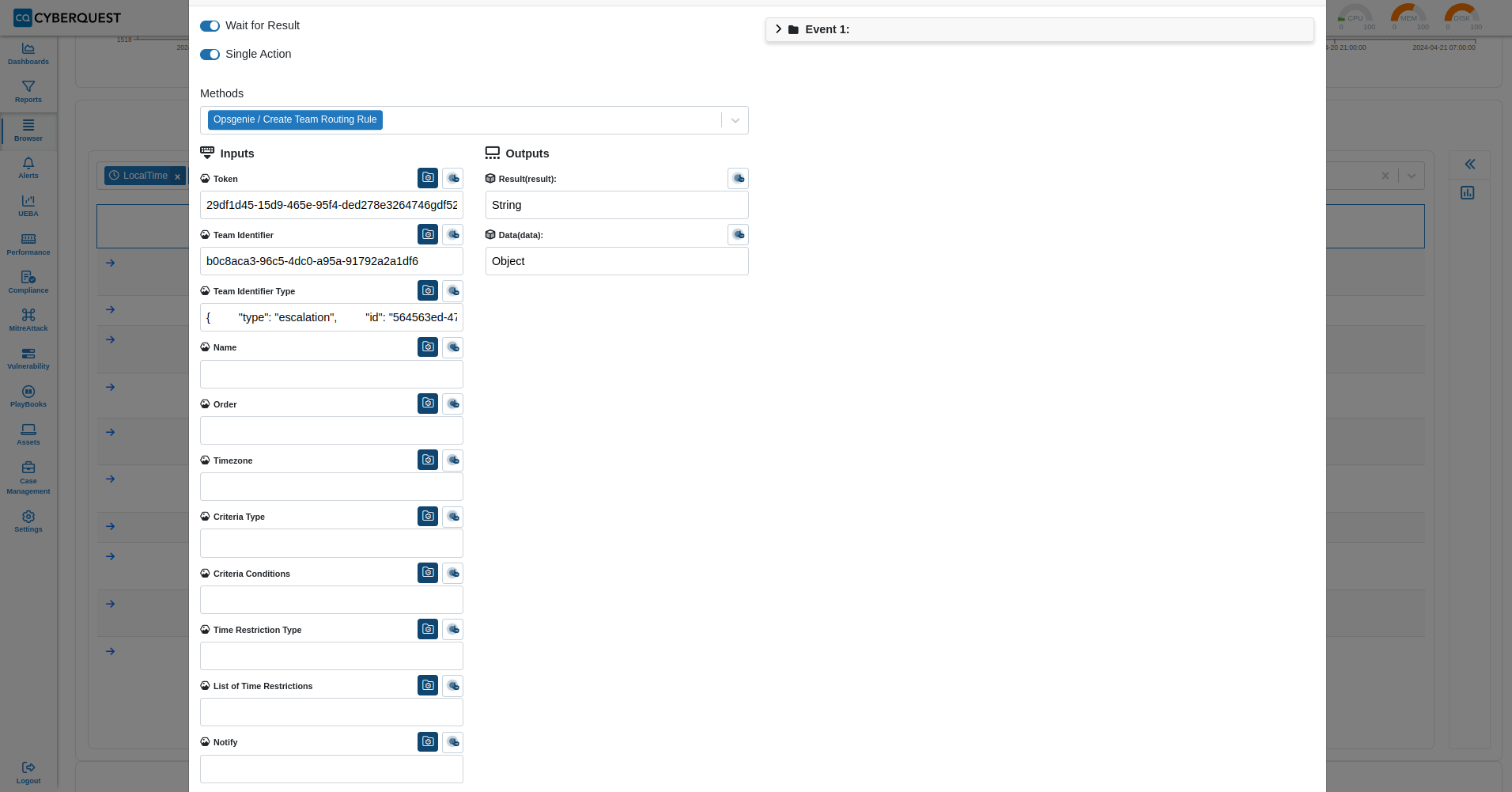Screen dimensions: 1512x792
Task: Click the Criteria Conditions input field
Action: [x=331, y=600]
